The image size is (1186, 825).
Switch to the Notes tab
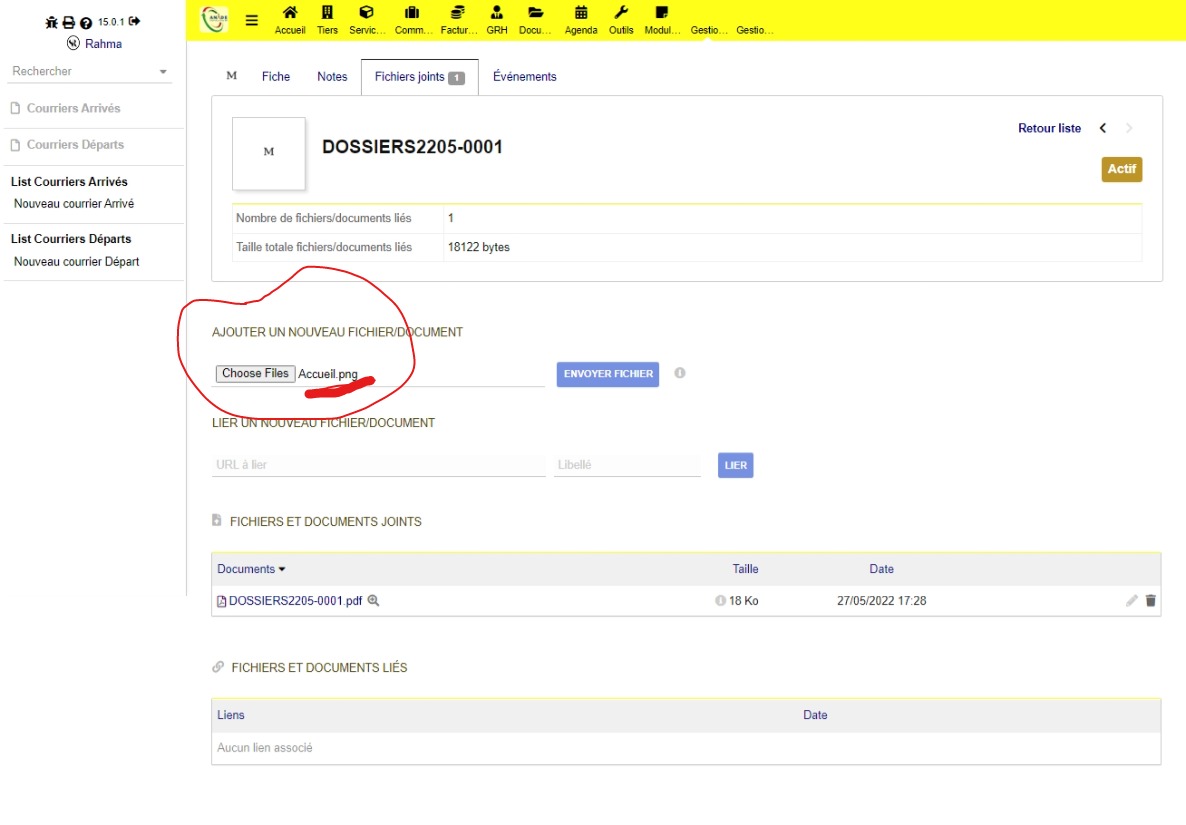click(332, 76)
